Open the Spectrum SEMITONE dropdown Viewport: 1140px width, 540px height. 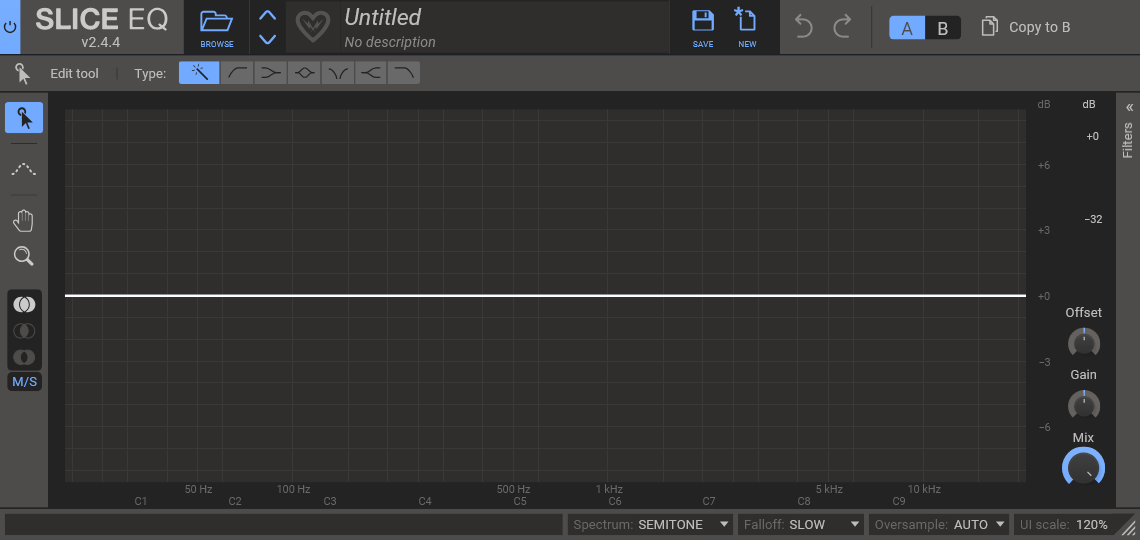coord(651,524)
